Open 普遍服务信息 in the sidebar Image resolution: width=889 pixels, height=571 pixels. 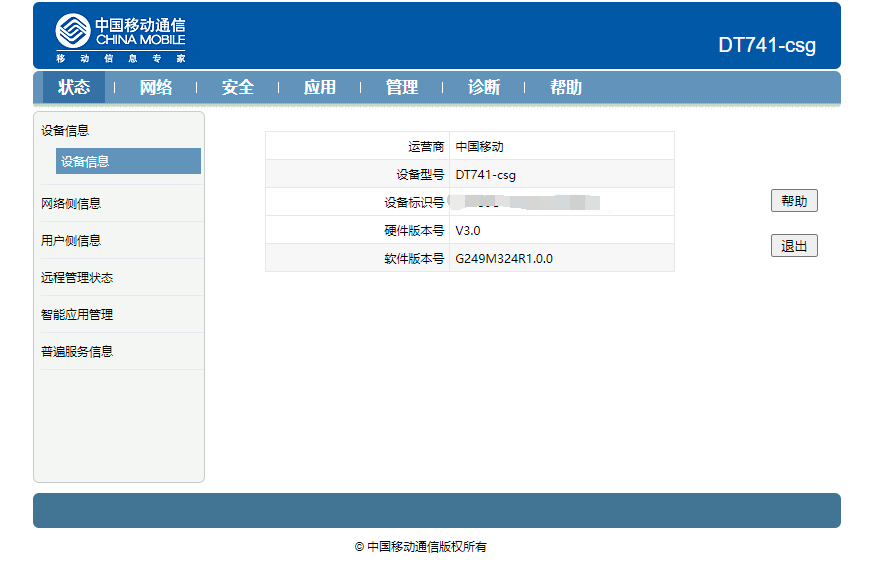(77, 352)
